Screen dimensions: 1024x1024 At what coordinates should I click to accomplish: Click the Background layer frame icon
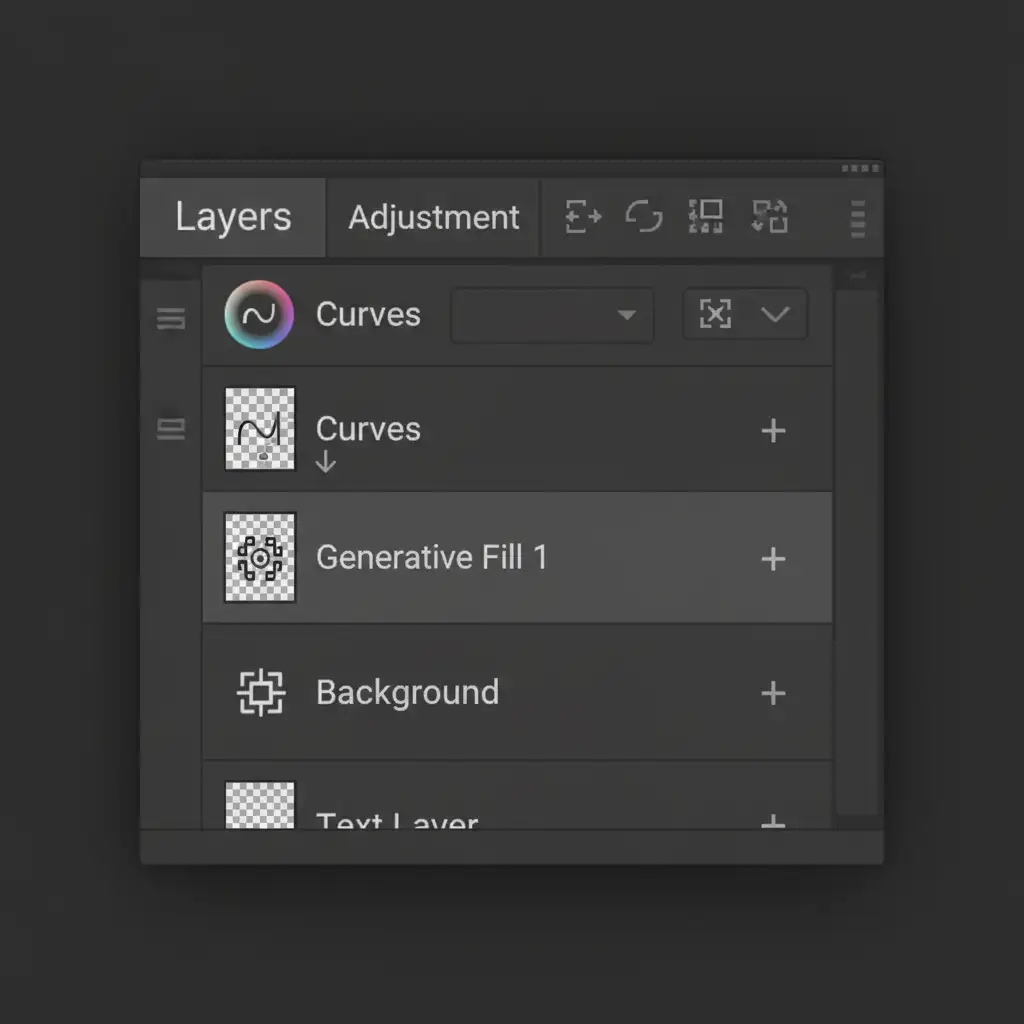(260, 692)
